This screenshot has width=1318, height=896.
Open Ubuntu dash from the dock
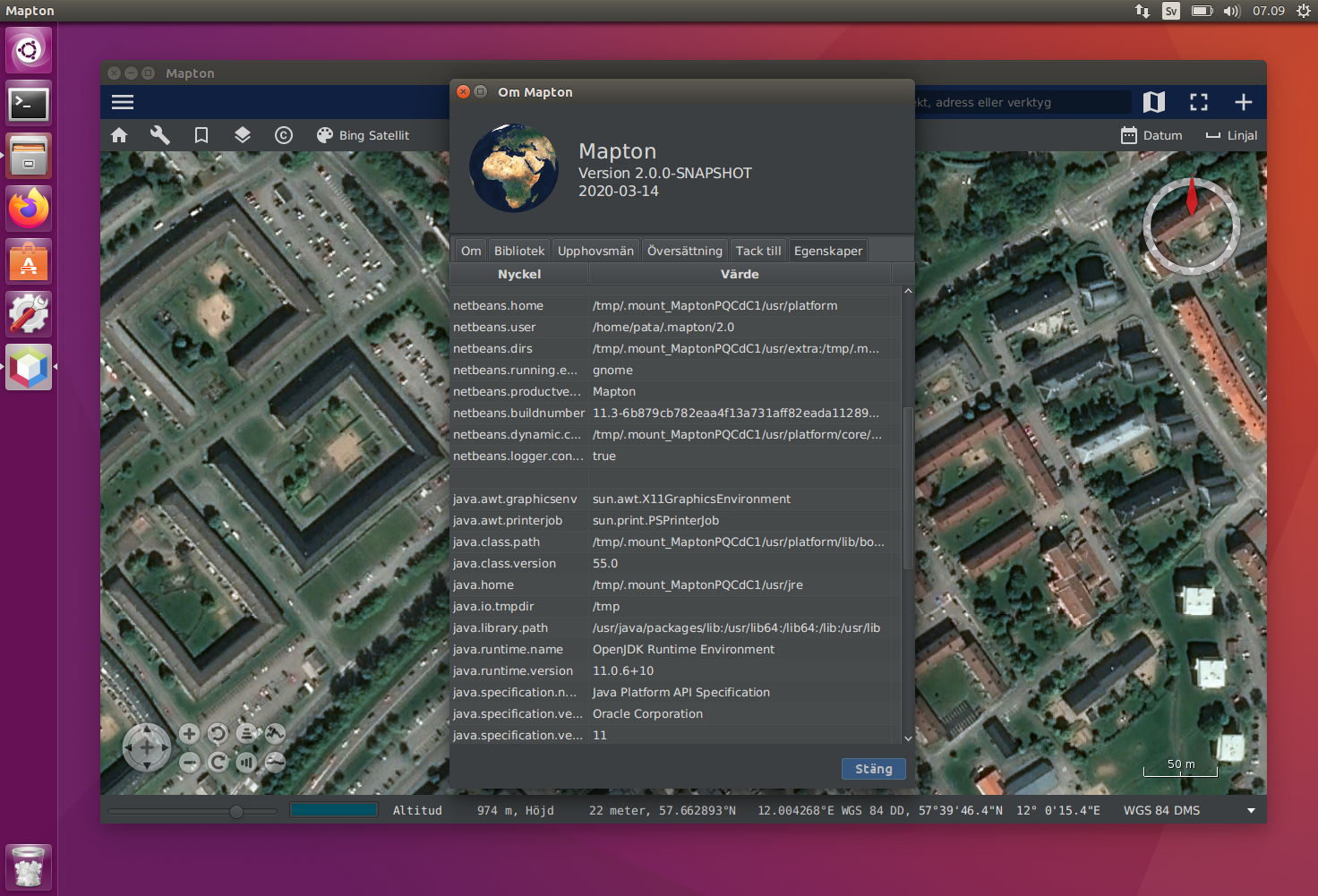[29, 50]
